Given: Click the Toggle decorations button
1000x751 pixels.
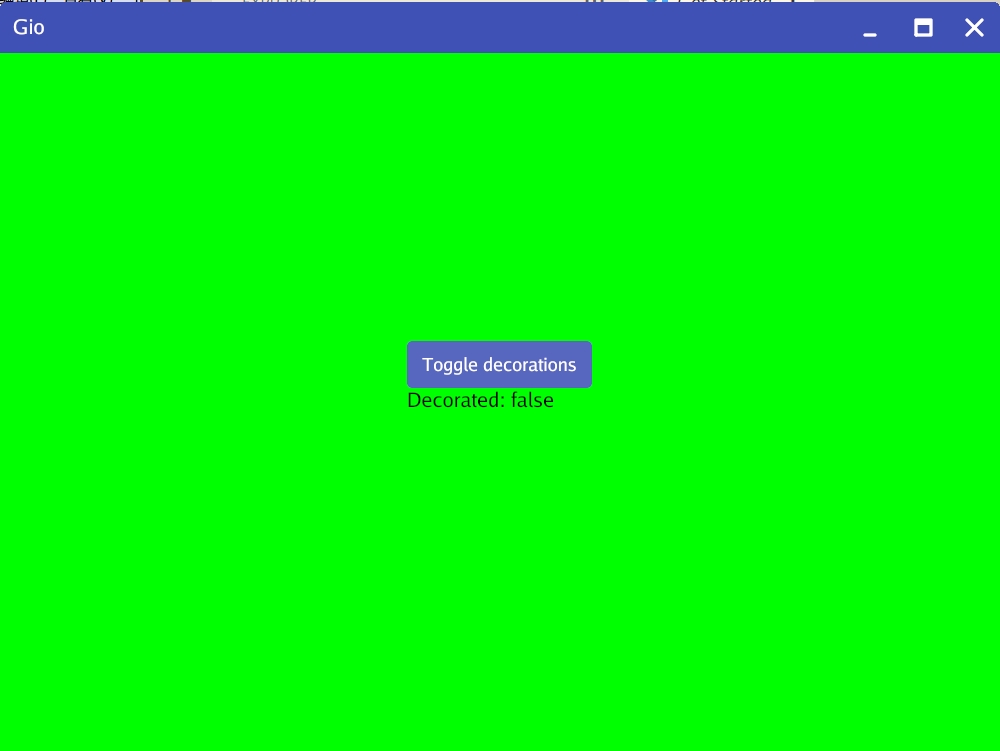Looking at the screenshot, I should coord(499,365).
